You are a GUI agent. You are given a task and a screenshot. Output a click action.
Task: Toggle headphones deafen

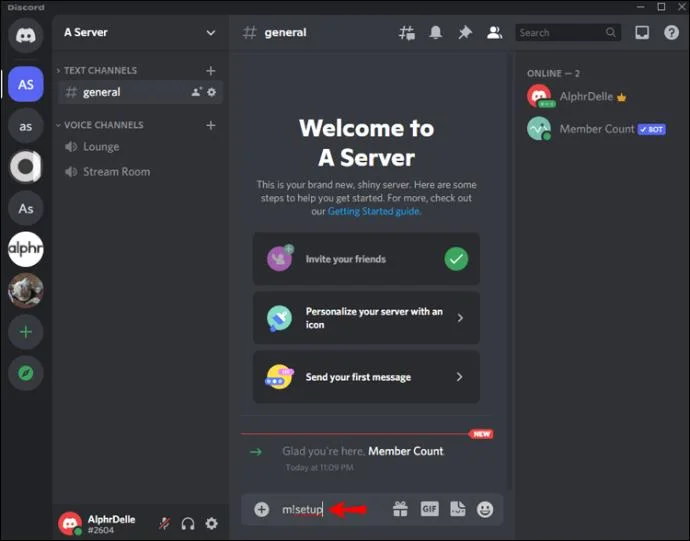(188, 523)
